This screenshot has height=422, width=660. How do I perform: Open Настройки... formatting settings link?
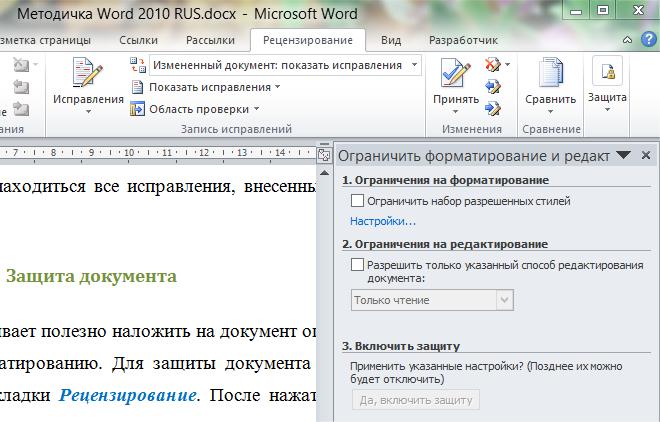click(x=383, y=221)
